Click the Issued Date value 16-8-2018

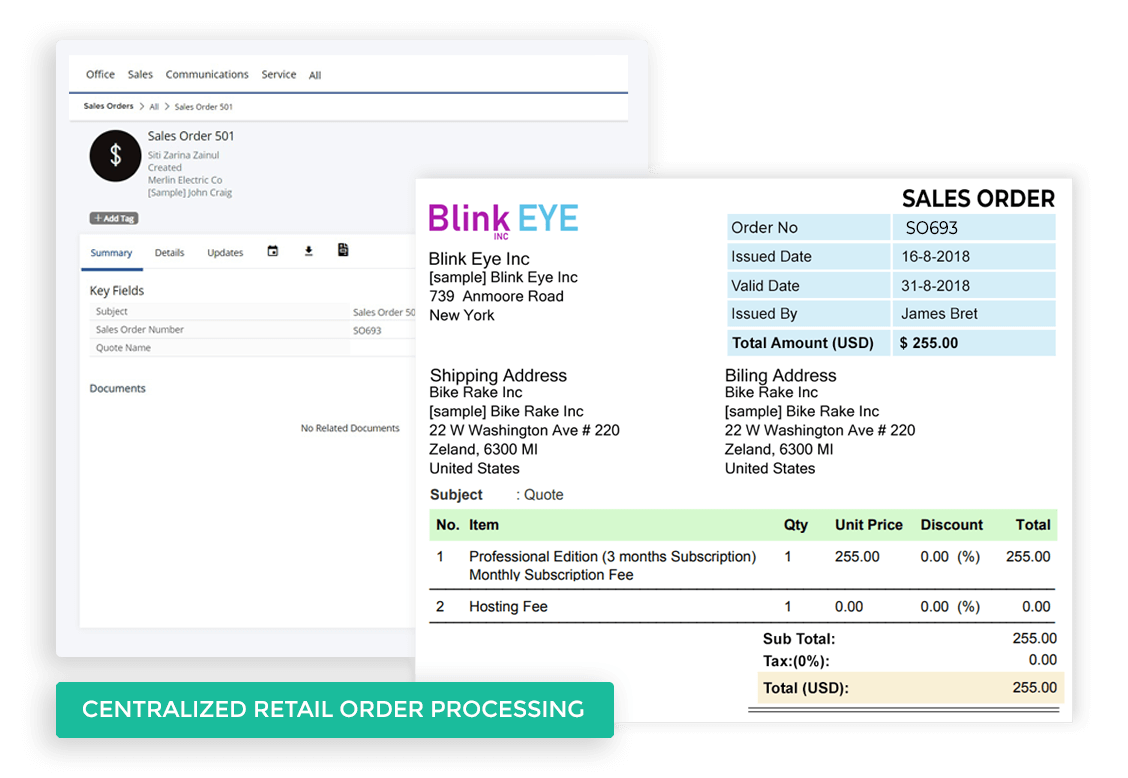[935, 256]
